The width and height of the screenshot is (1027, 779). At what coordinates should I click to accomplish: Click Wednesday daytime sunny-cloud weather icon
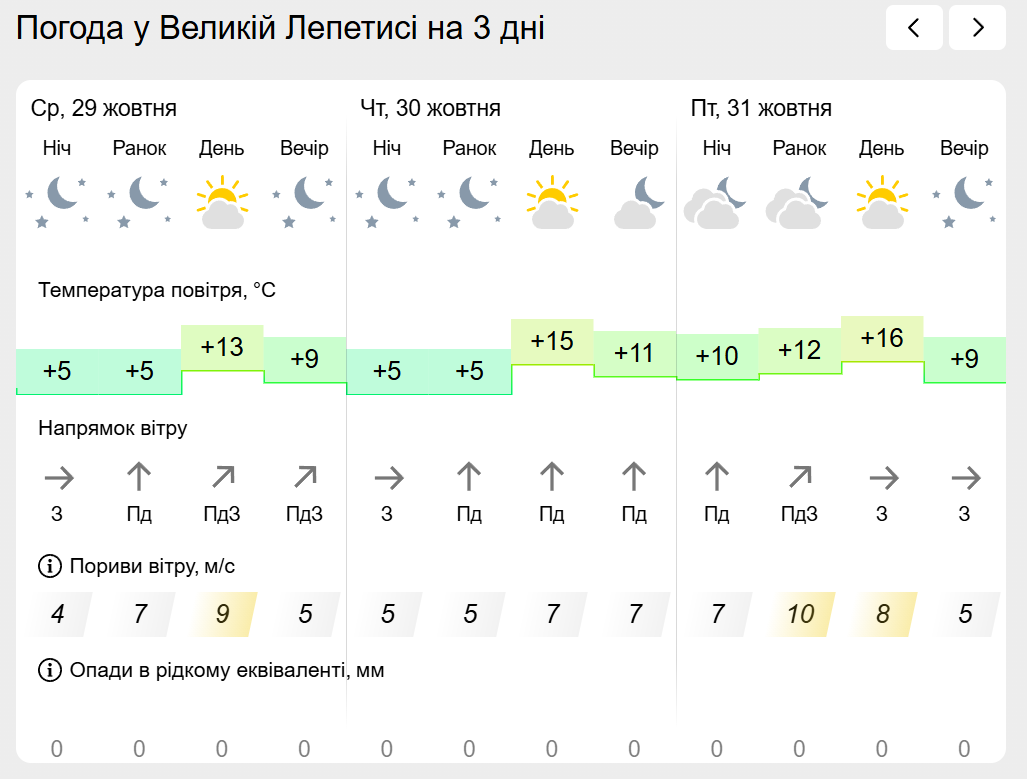coord(221,203)
